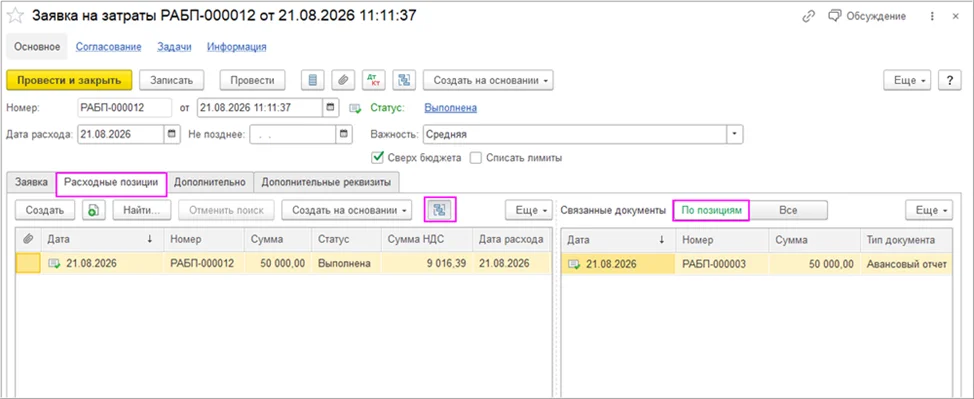
Task: Open the Информация section link
Action: [237, 47]
